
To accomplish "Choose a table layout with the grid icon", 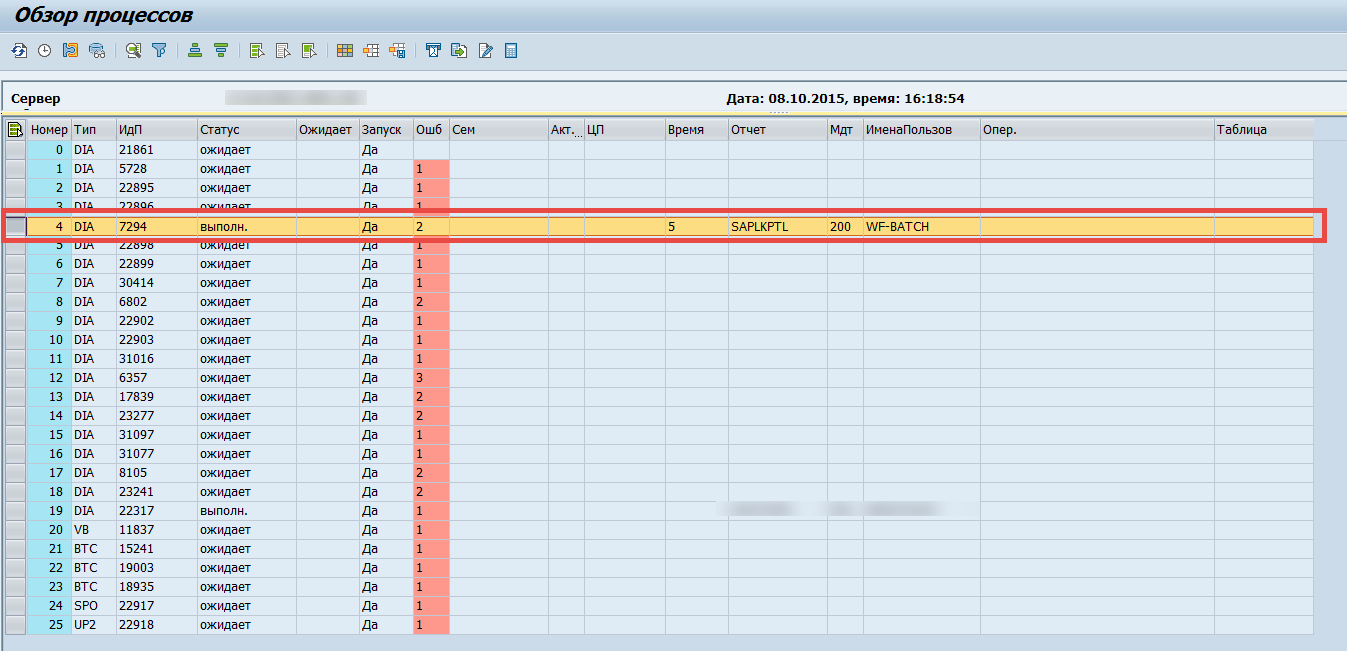I will (344, 50).
